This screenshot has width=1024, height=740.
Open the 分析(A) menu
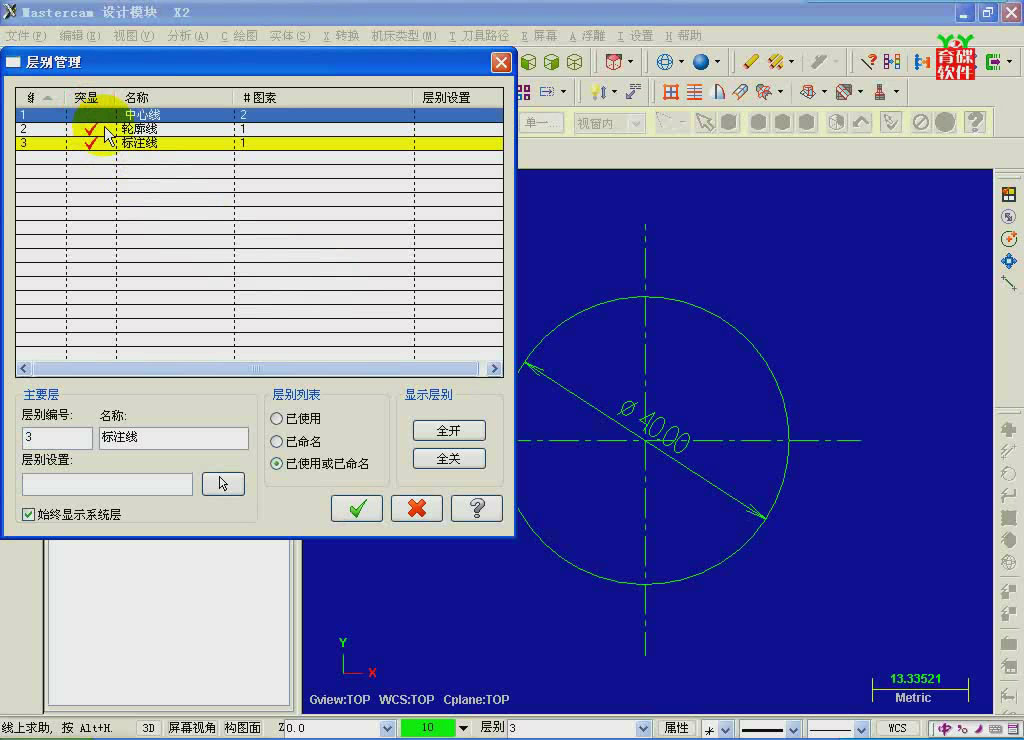(x=187, y=36)
